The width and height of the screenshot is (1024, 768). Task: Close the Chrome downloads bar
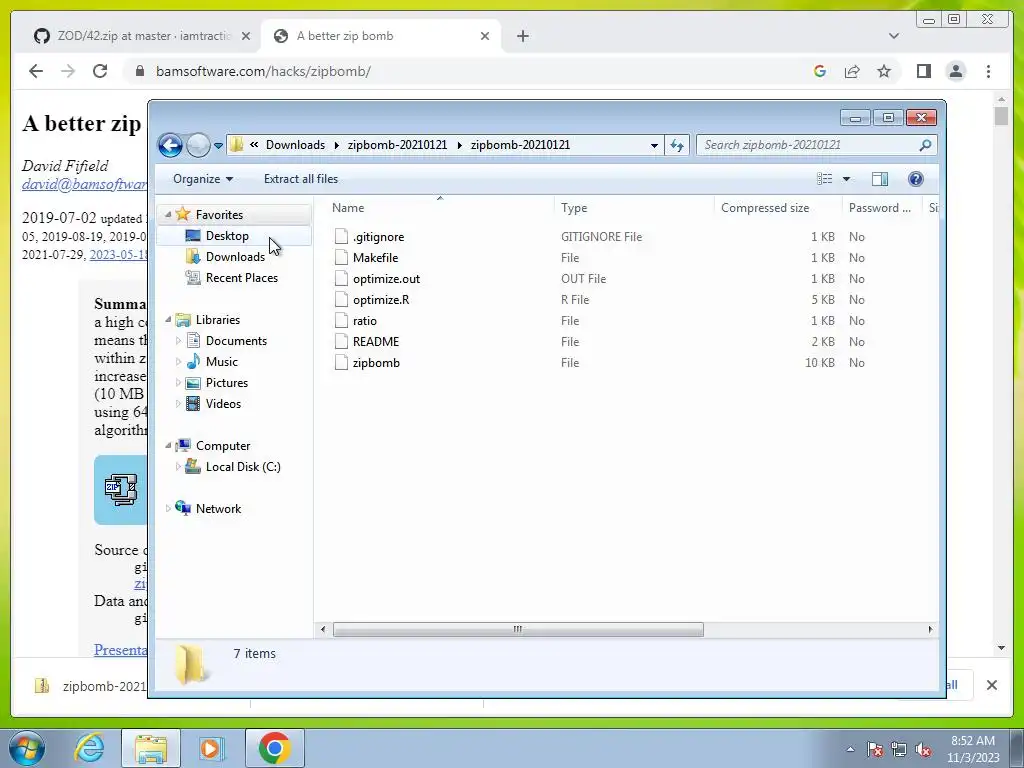pyautogui.click(x=991, y=685)
